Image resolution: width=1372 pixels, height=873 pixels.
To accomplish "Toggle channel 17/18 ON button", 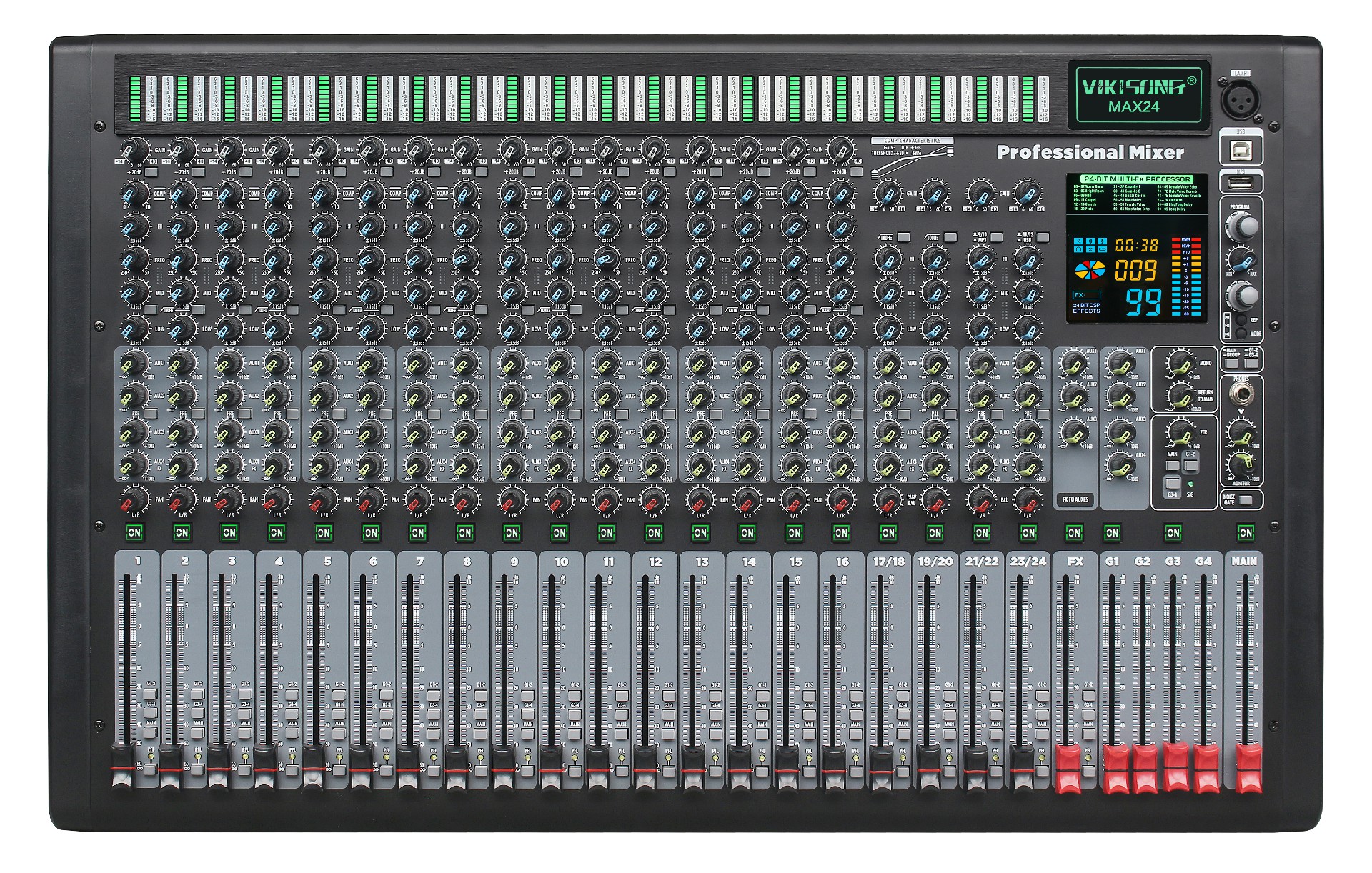I will point(888,532).
